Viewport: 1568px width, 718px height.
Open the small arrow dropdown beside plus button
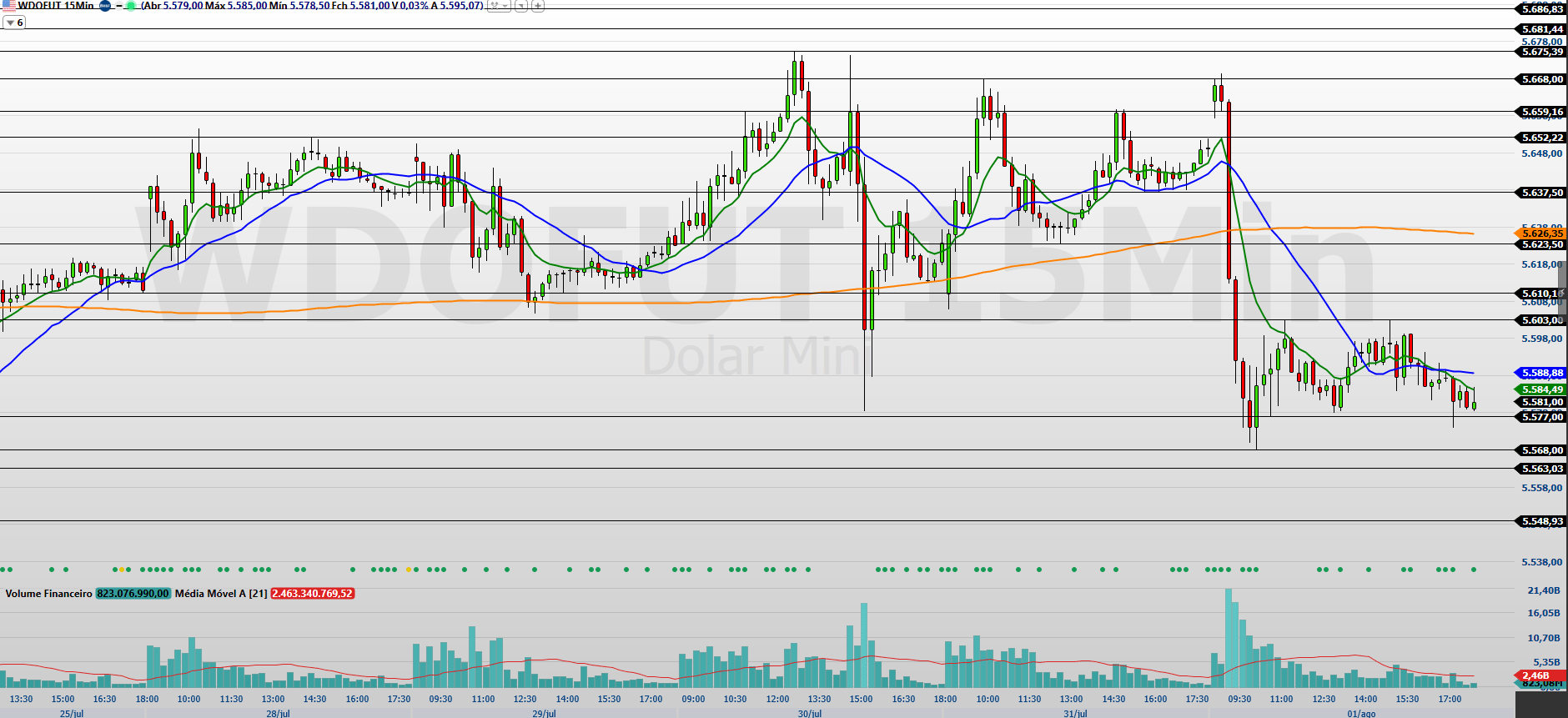tap(520, 6)
